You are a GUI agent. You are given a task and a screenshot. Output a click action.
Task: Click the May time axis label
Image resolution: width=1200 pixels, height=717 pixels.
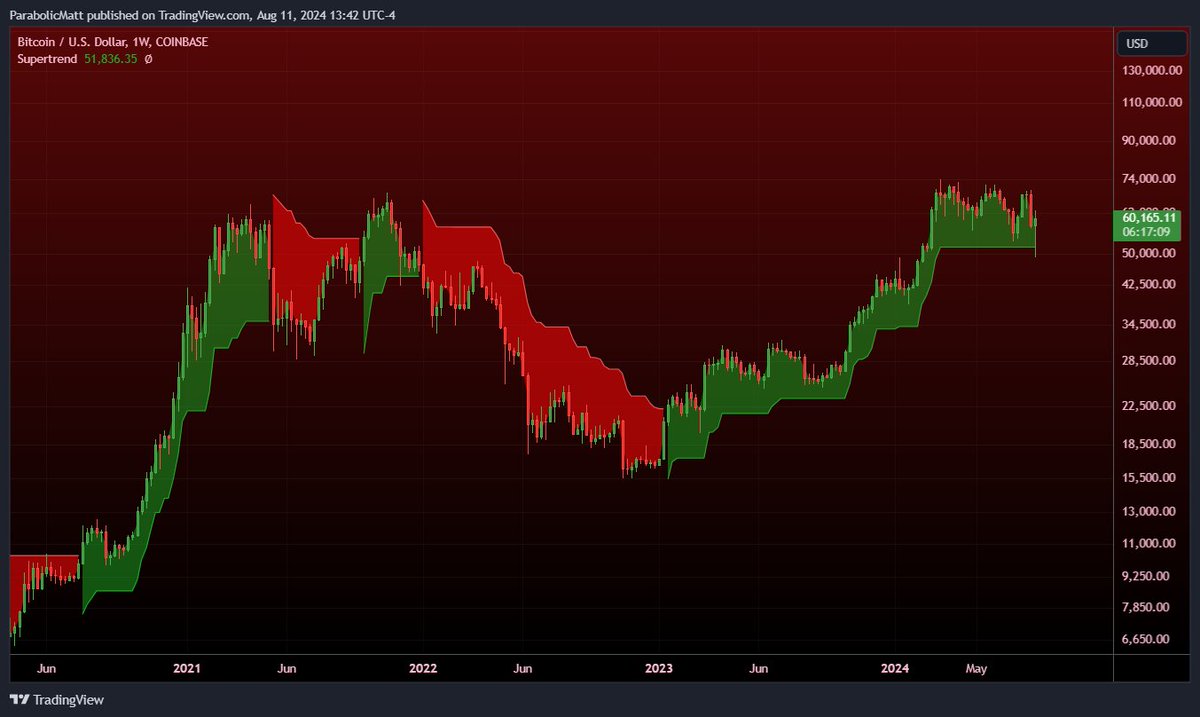click(976, 668)
